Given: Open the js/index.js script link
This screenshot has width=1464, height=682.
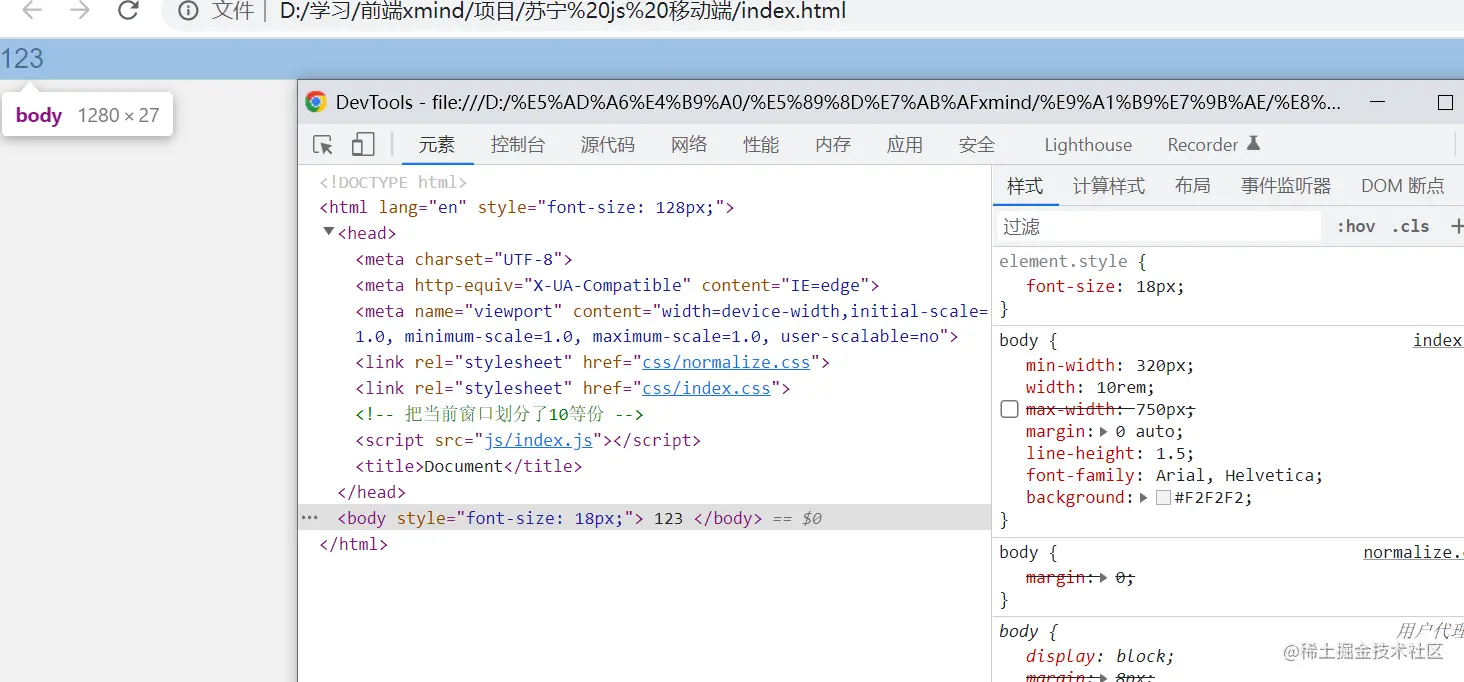Looking at the screenshot, I should tap(539, 440).
